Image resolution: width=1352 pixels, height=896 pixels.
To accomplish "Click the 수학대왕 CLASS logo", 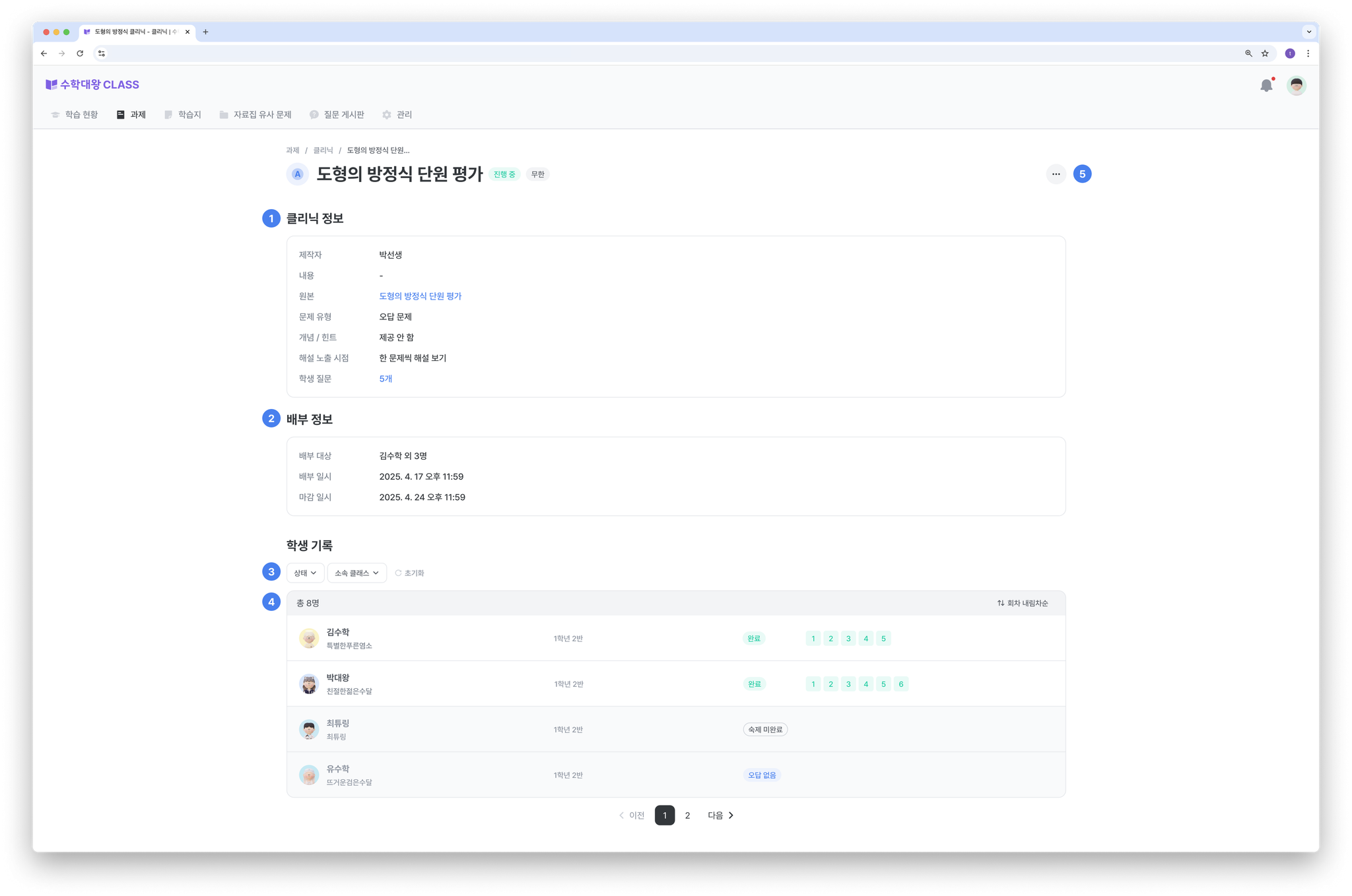I will [92, 84].
